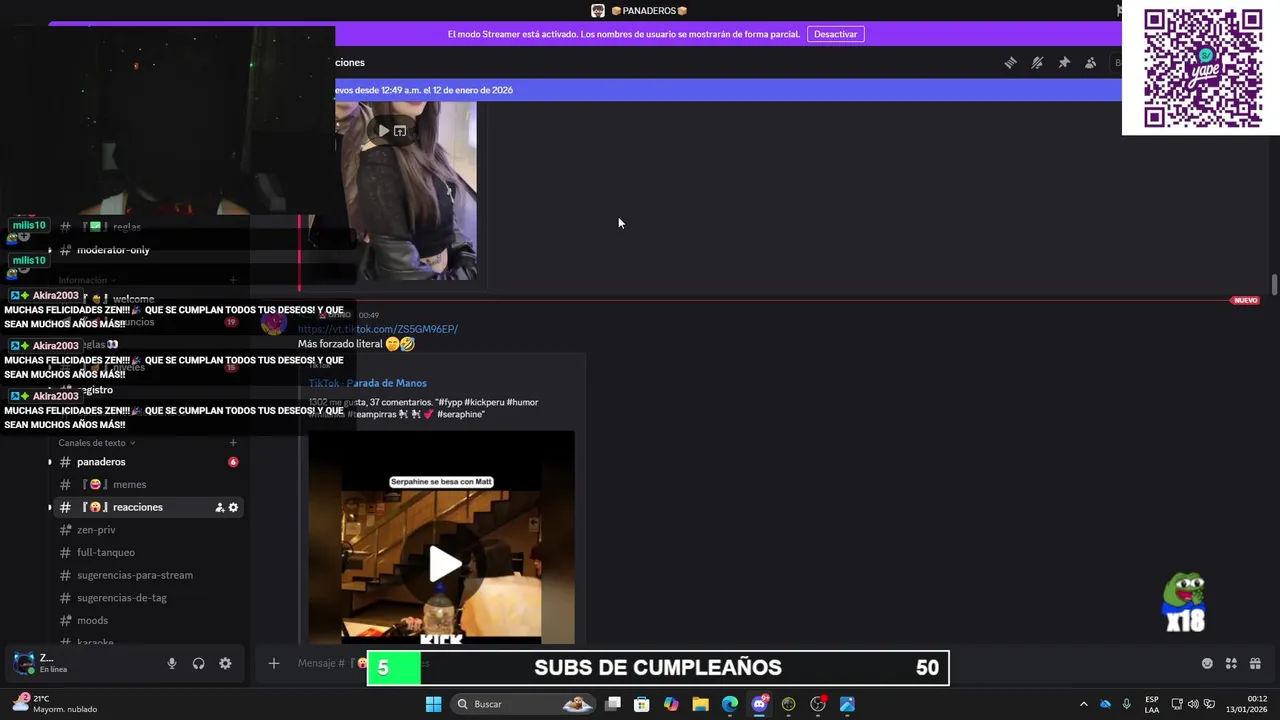Click the user avatar showing En línea
The width and height of the screenshot is (1280, 720).
click(x=23, y=663)
